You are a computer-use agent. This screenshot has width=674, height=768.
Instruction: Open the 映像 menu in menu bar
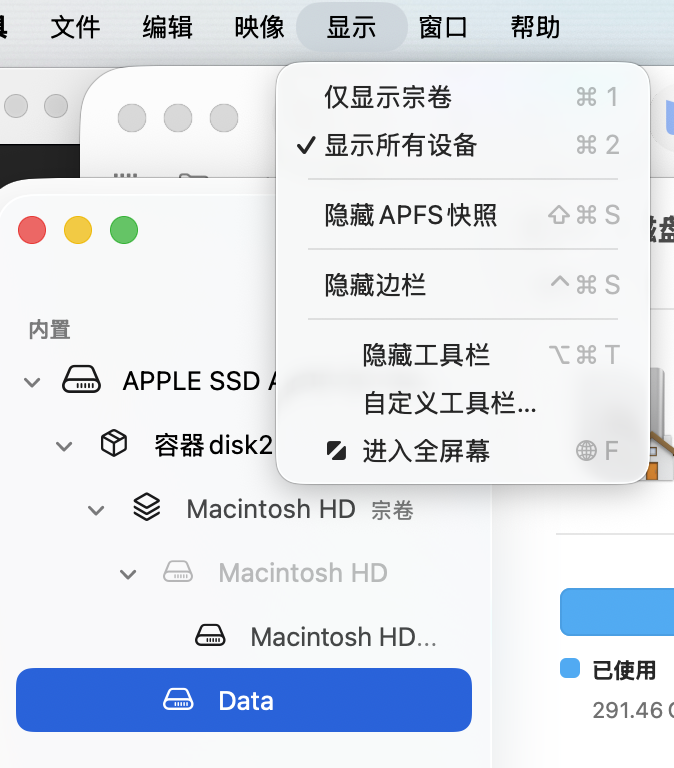click(x=259, y=27)
